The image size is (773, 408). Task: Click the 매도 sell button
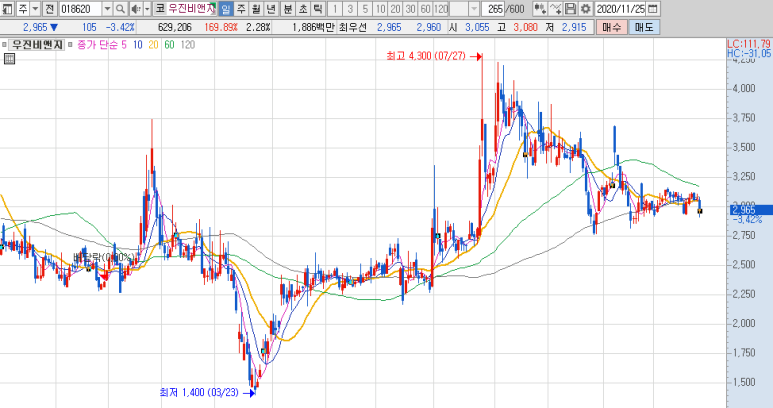point(644,28)
